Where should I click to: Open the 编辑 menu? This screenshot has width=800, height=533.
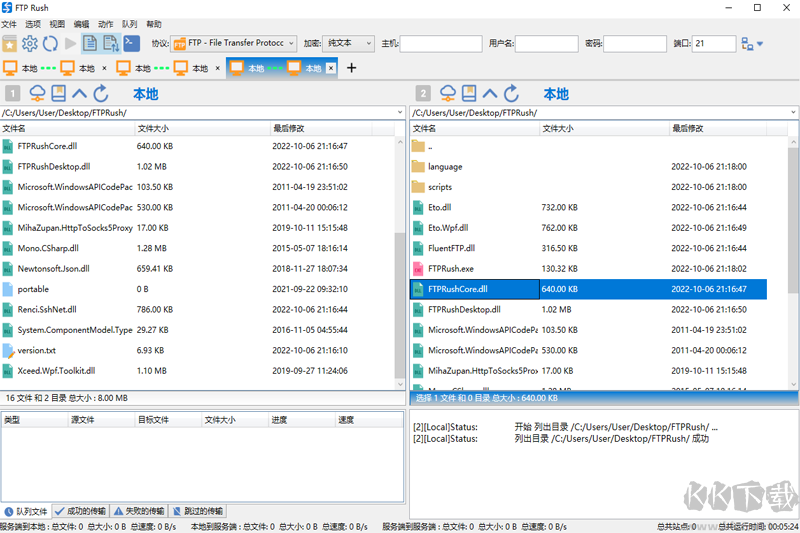[x=81, y=24]
